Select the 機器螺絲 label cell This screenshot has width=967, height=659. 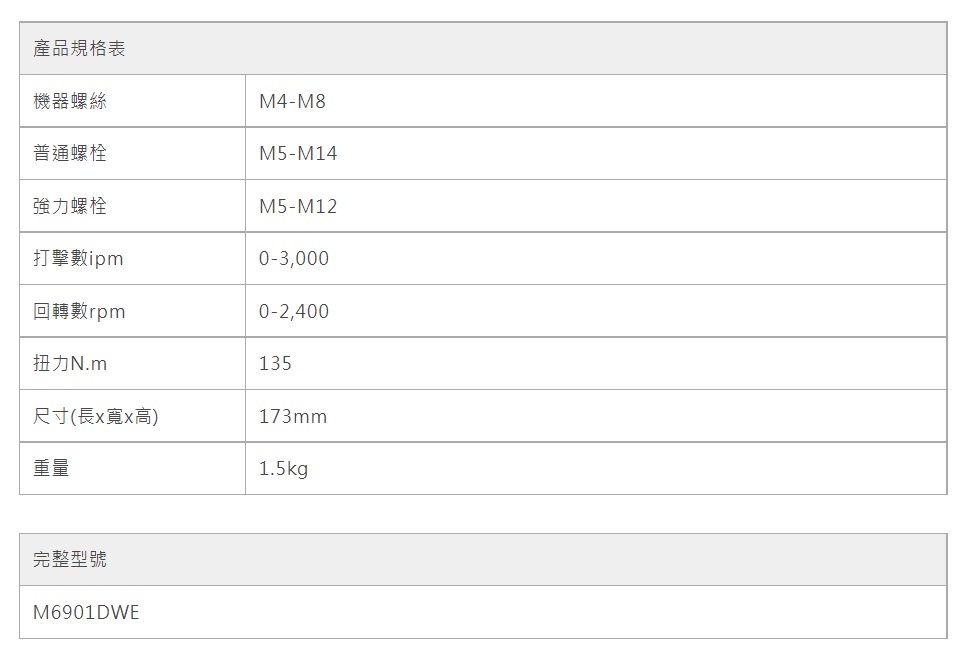pos(69,101)
